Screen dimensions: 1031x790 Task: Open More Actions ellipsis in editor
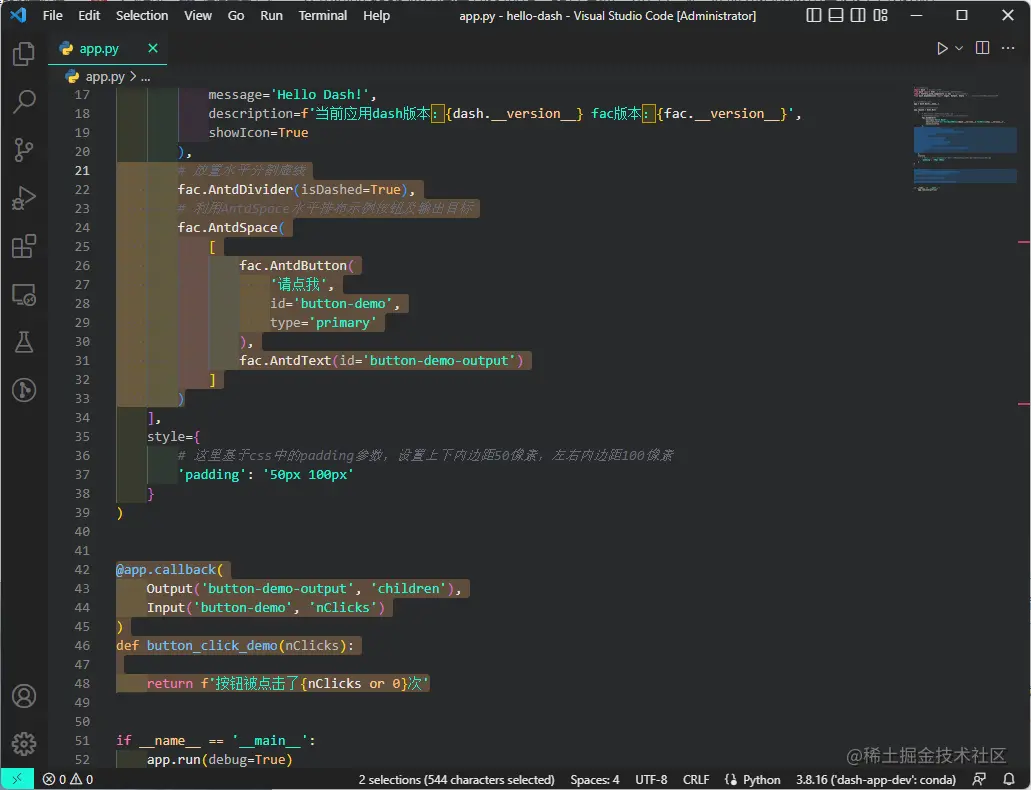(1008, 48)
